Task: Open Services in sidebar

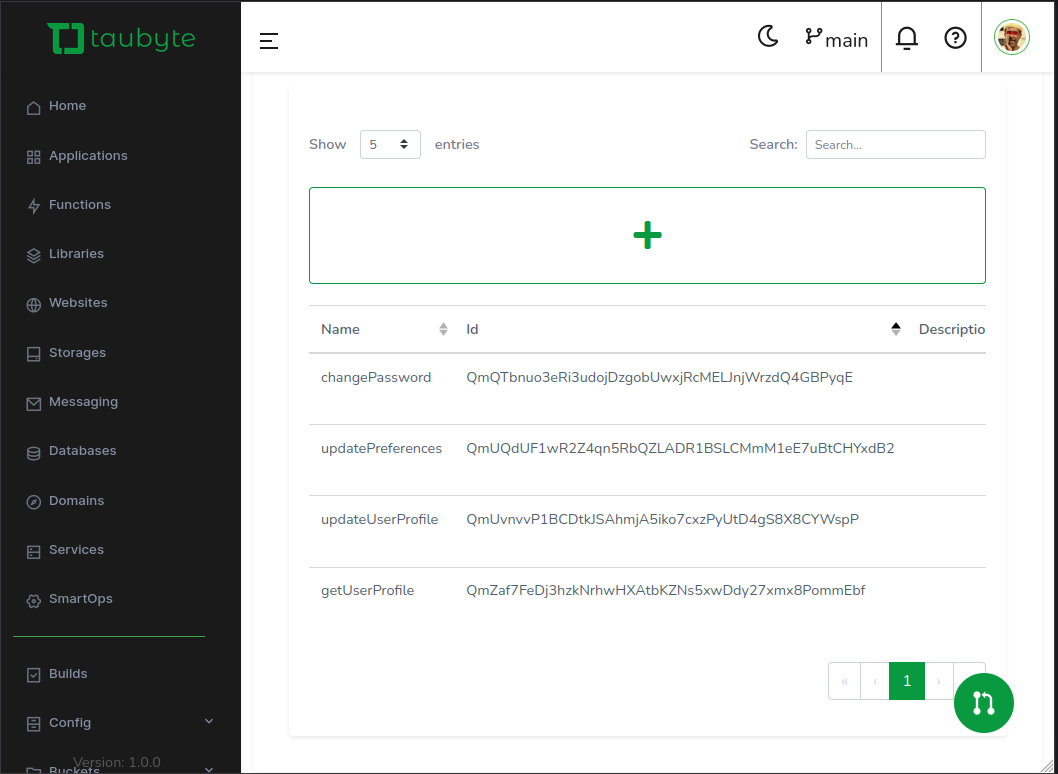Action: click(65, 550)
